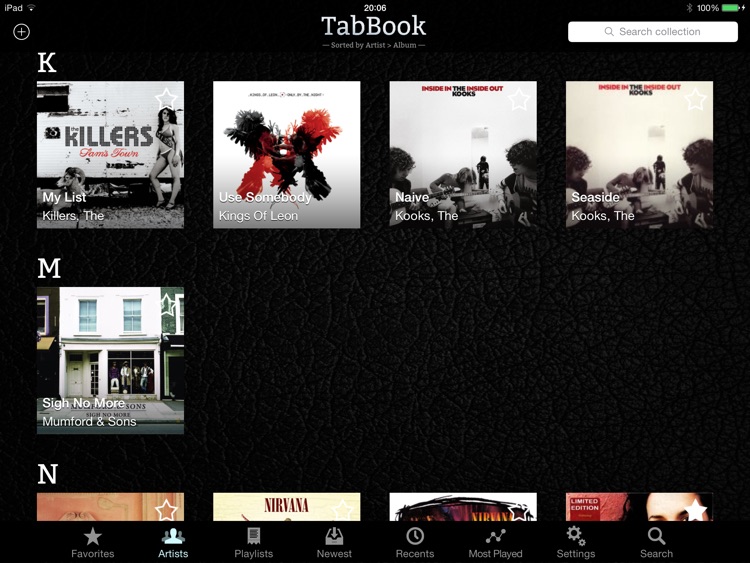Click the 'Kings Of Leon' artist label
This screenshot has height=563, width=750.
pos(258,216)
